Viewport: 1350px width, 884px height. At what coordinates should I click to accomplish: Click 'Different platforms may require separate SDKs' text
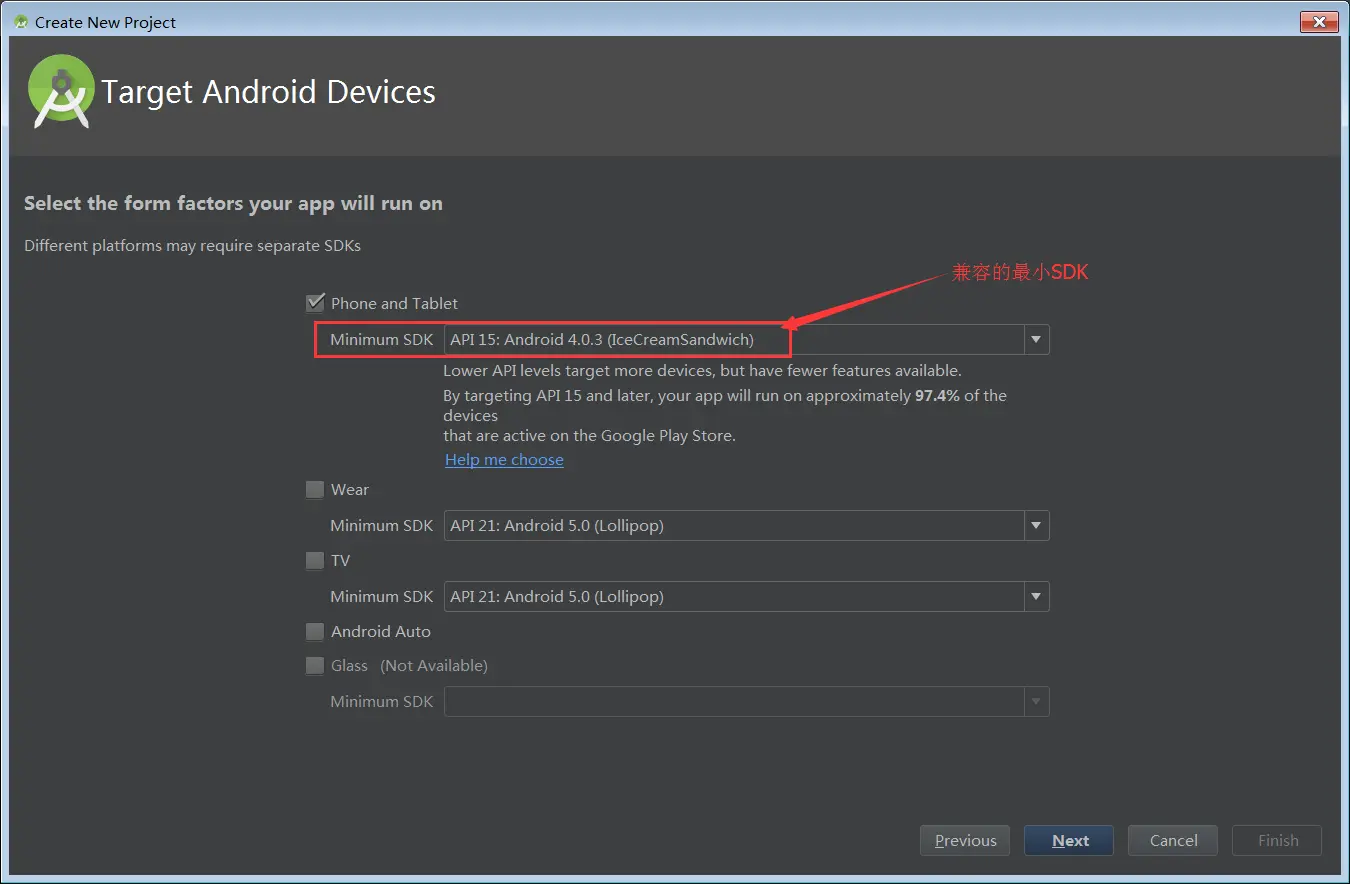pyautogui.click(x=193, y=246)
